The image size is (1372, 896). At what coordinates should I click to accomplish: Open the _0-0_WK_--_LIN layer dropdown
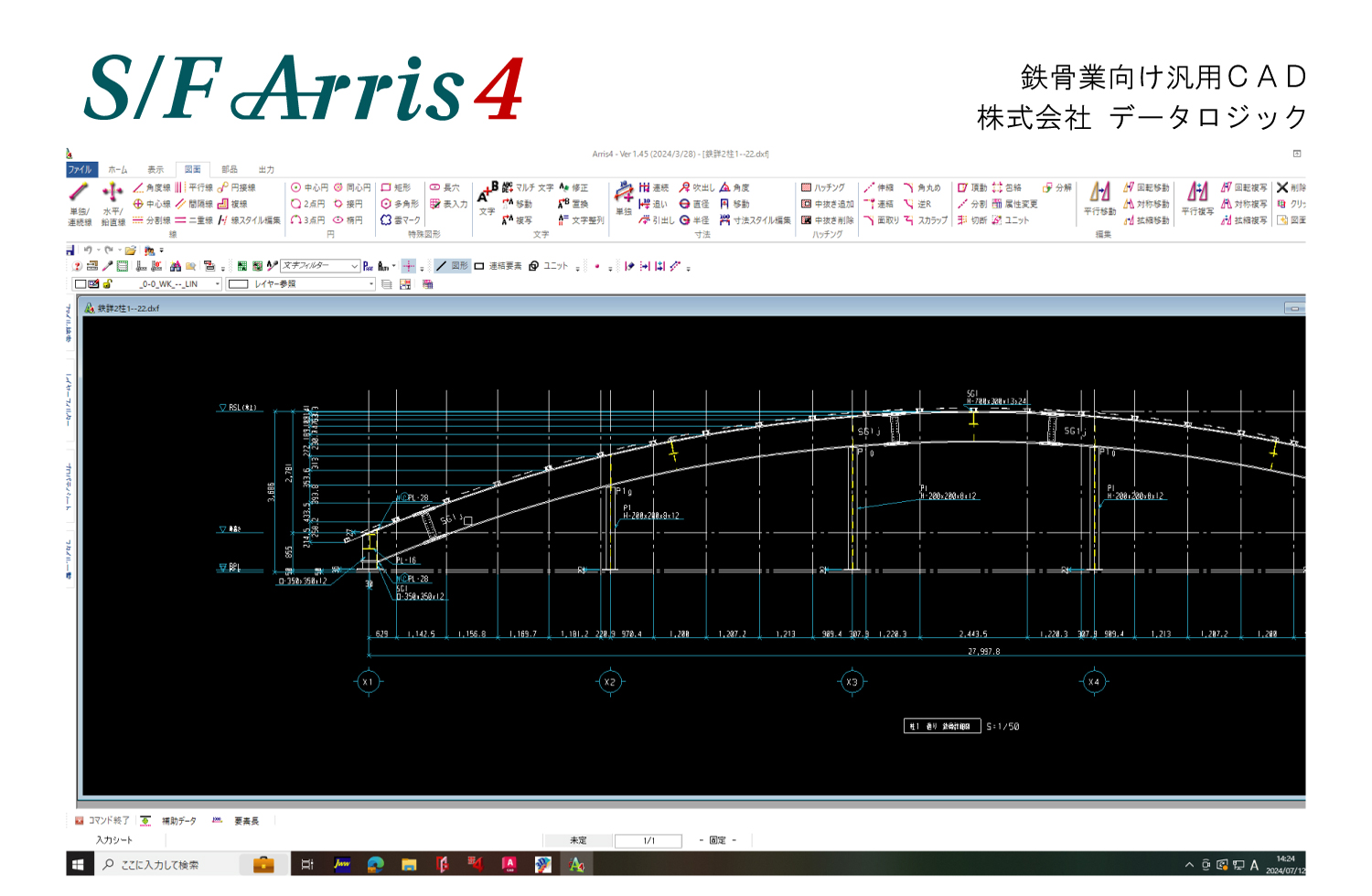click(217, 284)
